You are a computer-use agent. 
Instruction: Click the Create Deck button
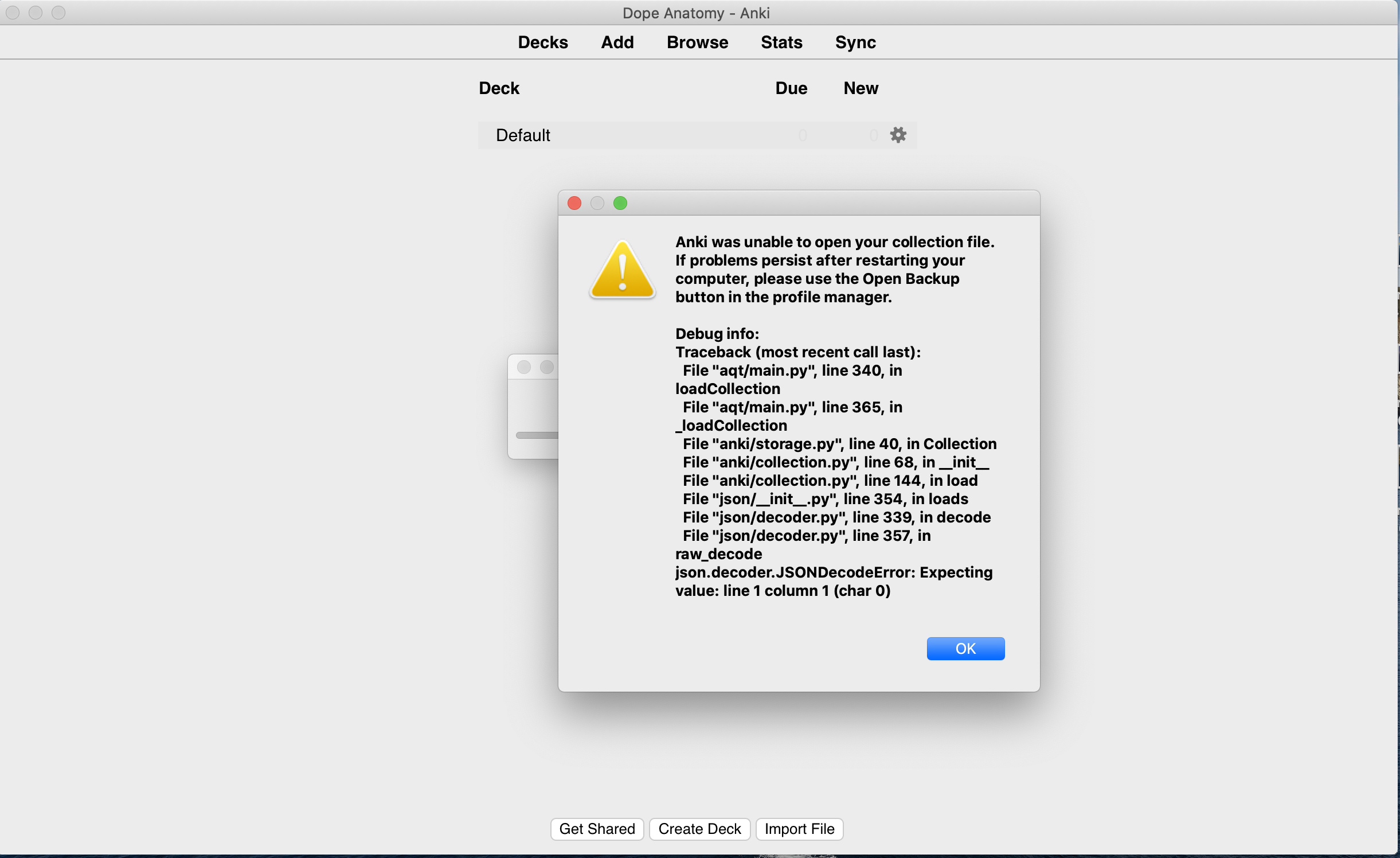pyautogui.click(x=699, y=829)
